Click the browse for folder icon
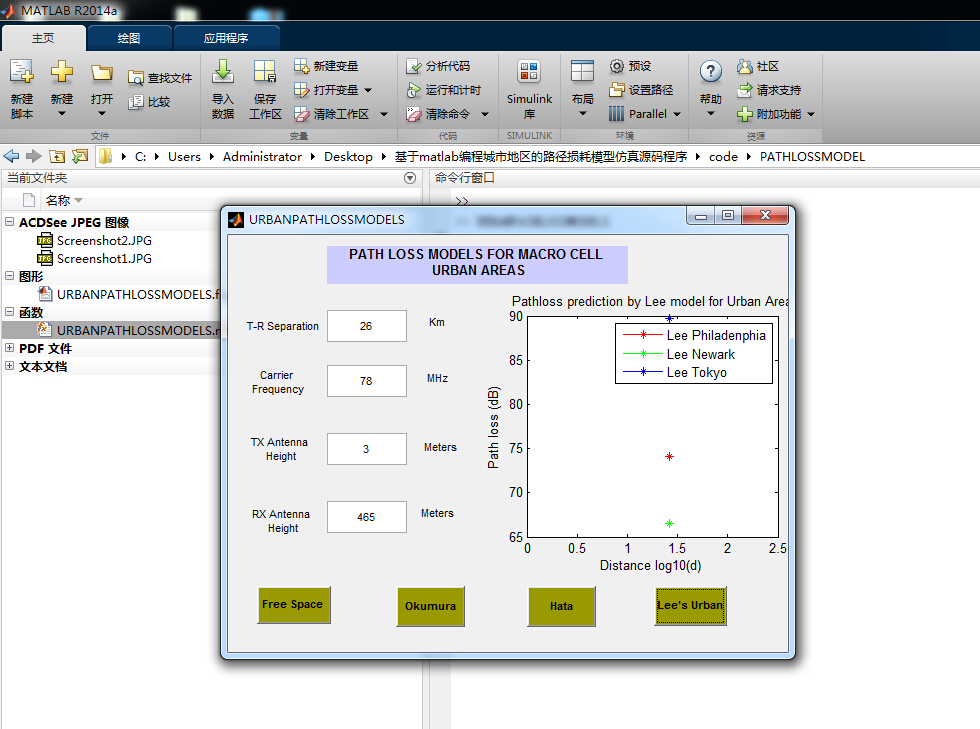The width and height of the screenshot is (980, 729). tap(80, 156)
